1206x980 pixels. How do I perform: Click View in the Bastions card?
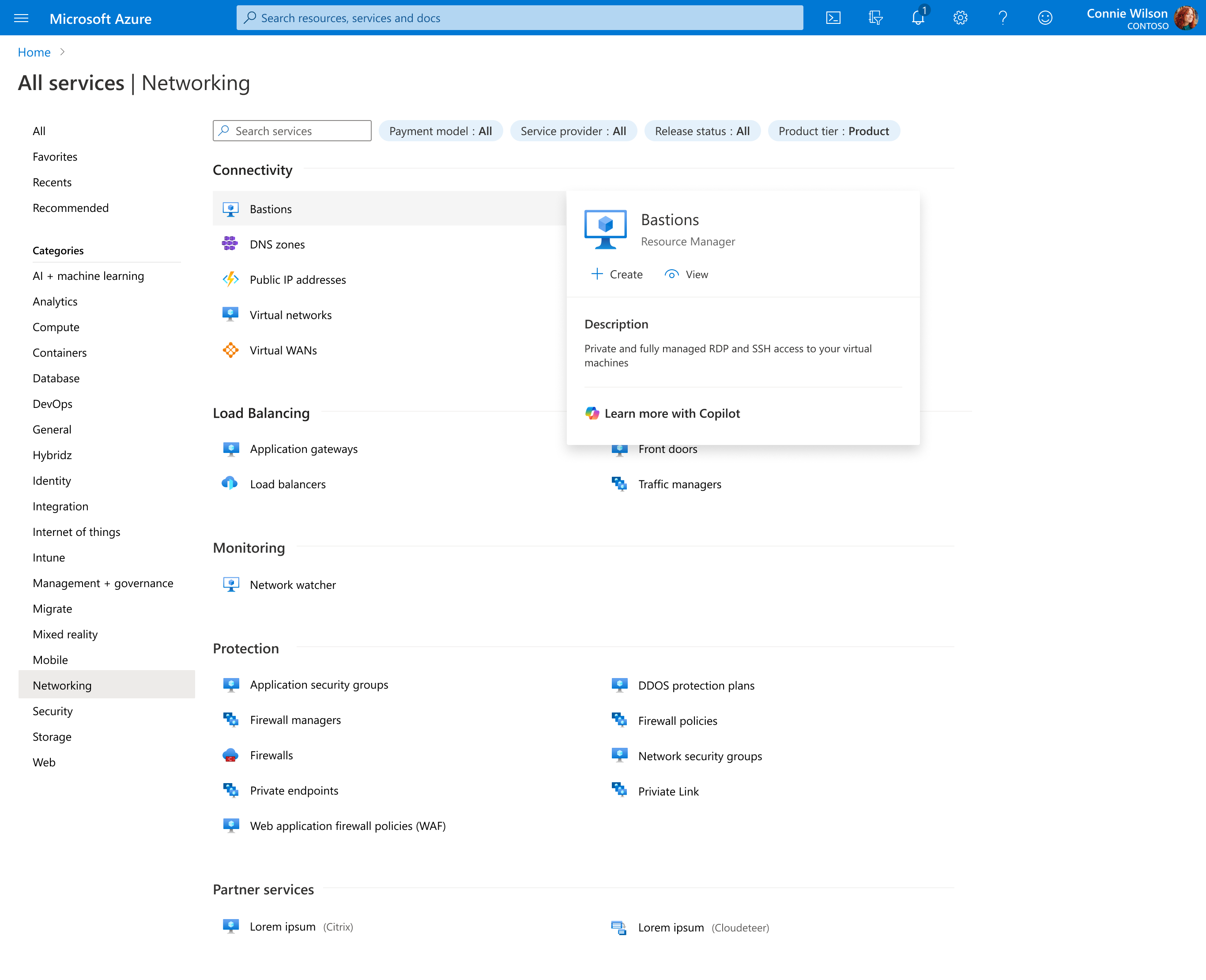pos(686,274)
